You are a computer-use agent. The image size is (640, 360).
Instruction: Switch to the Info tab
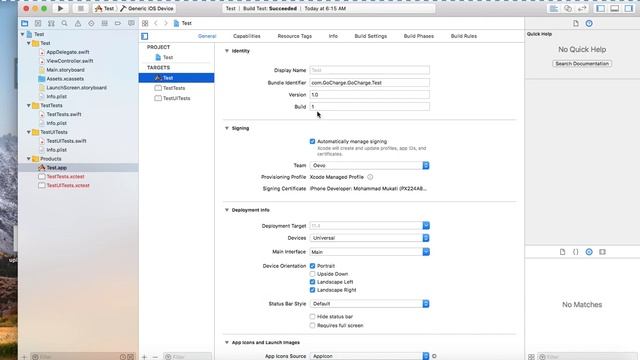pos(333,36)
